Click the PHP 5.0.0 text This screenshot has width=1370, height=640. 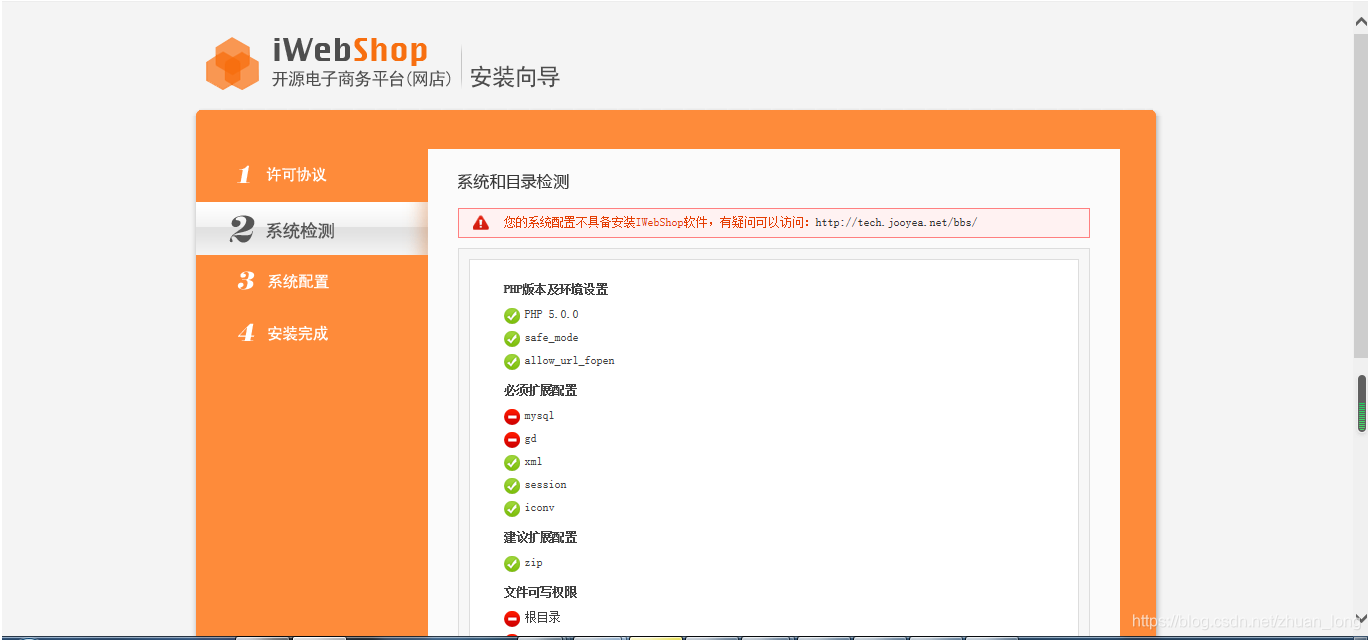coord(551,315)
